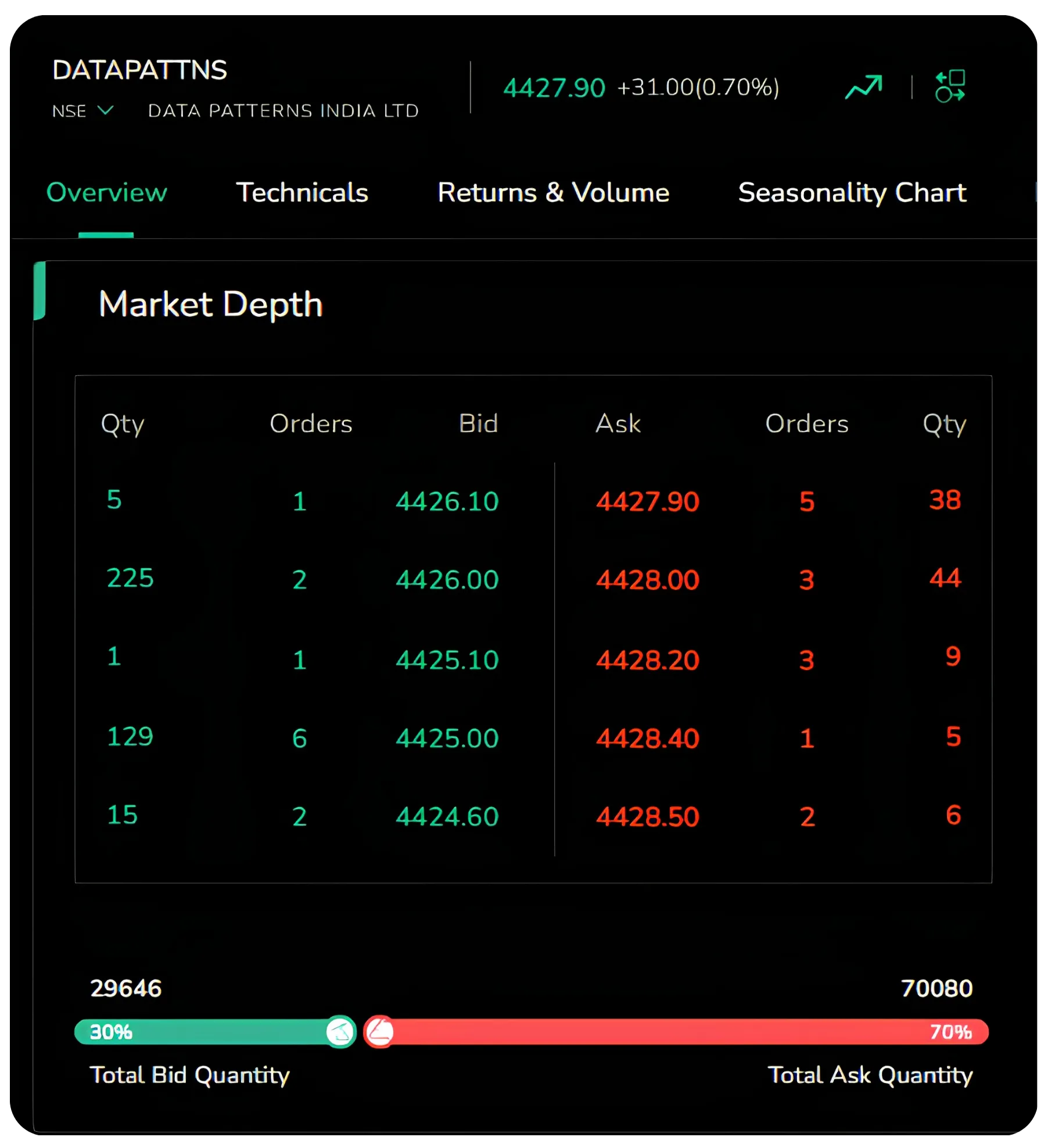Click the compare/switch shapes icon
This screenshot has width=1048, height=1148.
click(950, 86)
